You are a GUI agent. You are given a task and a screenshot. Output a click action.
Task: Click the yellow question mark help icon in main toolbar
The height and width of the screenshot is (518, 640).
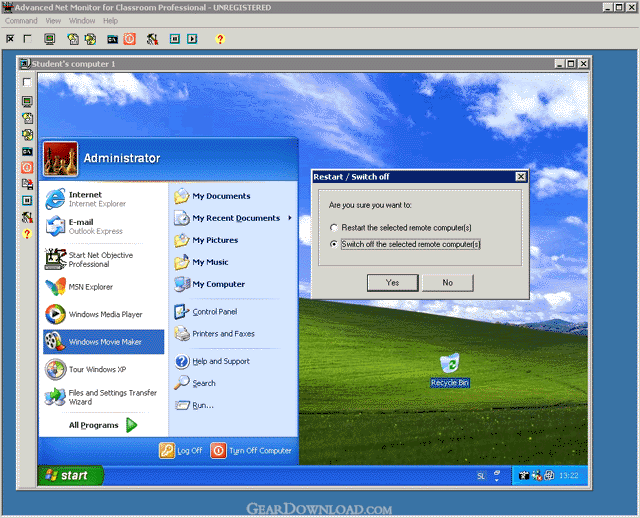point(220,39)
